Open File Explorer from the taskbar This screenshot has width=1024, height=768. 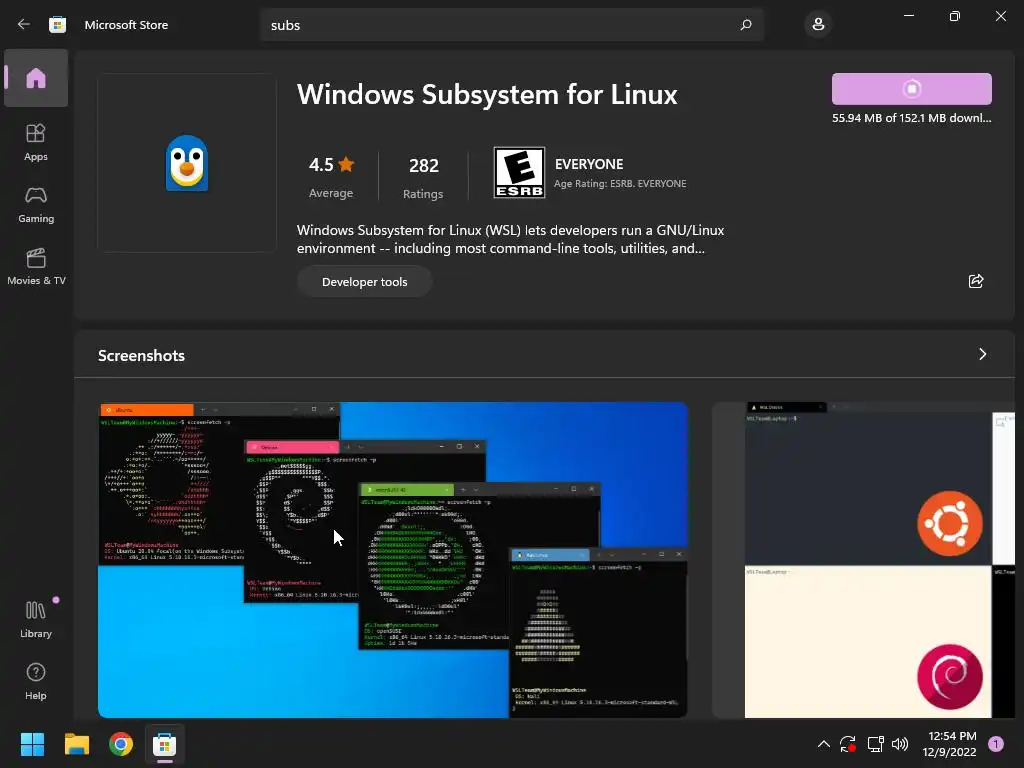pyautogui.click(x=76, y=744)
